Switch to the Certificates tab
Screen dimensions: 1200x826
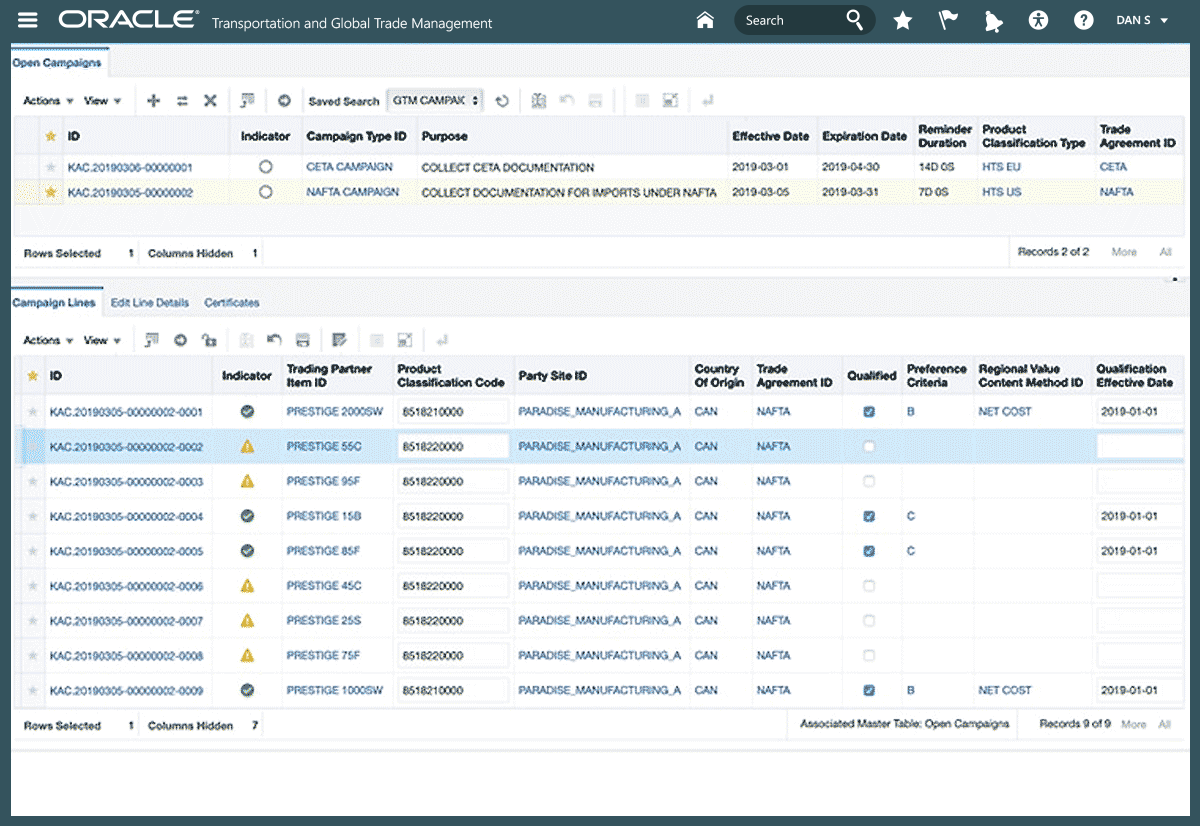click(x=231, y=303)
